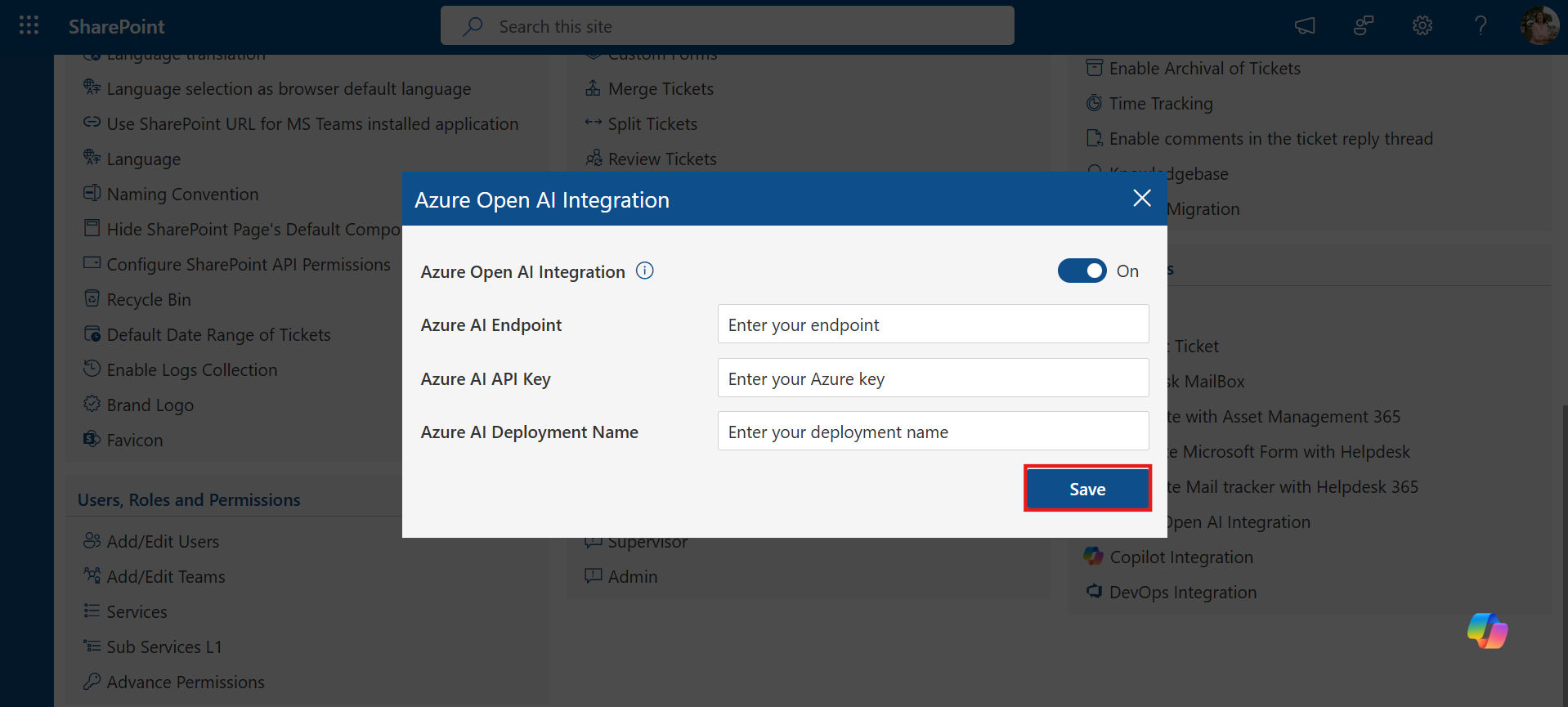Click the Azure AI Deployment Name field
1568x707 pixels.
pyautogui.click(x=933, y=432)
